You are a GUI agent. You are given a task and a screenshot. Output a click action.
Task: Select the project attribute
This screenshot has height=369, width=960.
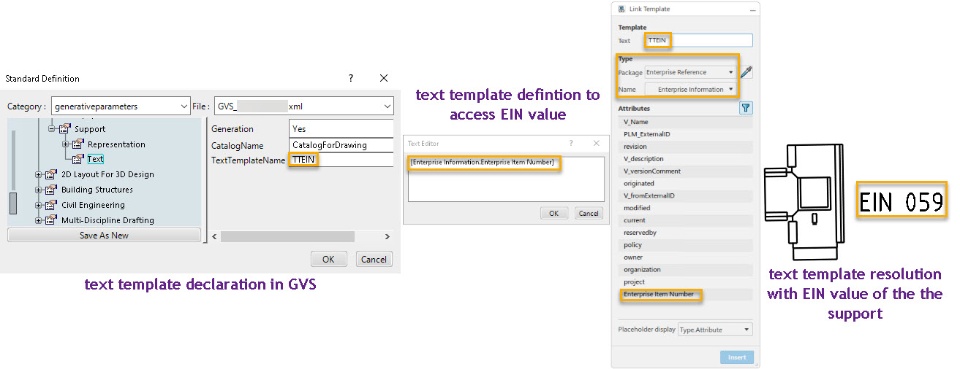[x=686, y=282]
